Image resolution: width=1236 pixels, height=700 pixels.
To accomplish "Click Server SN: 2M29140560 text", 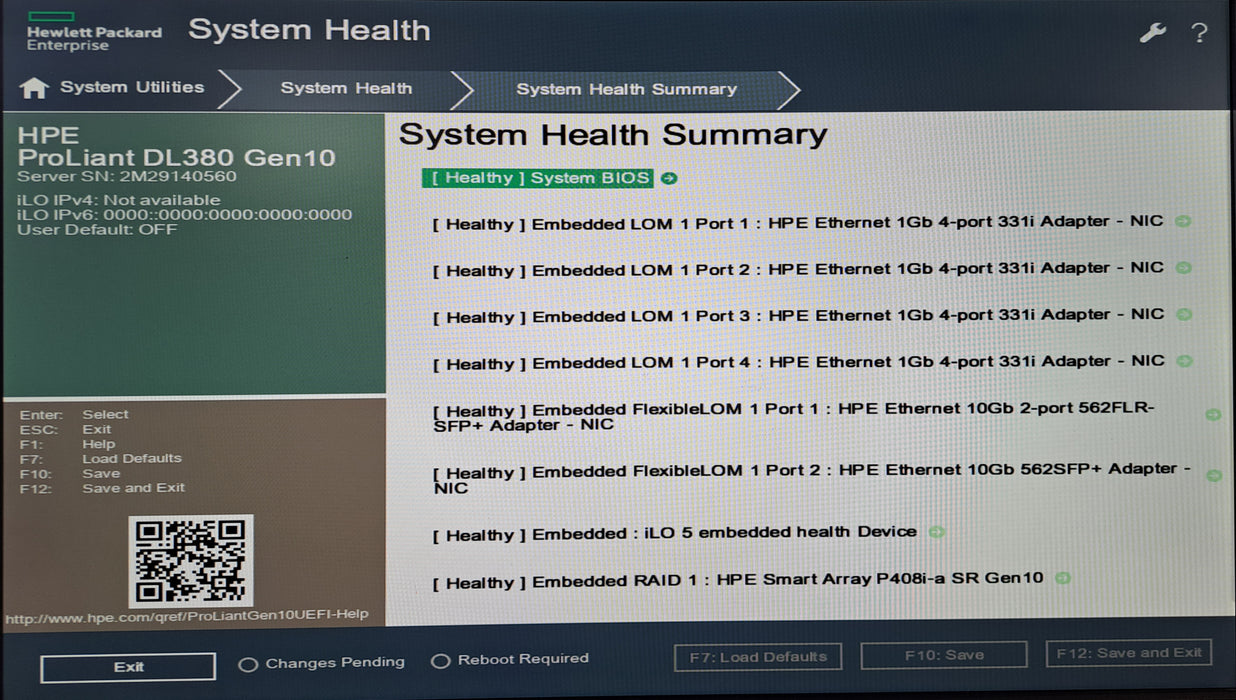I will [127, 177].
